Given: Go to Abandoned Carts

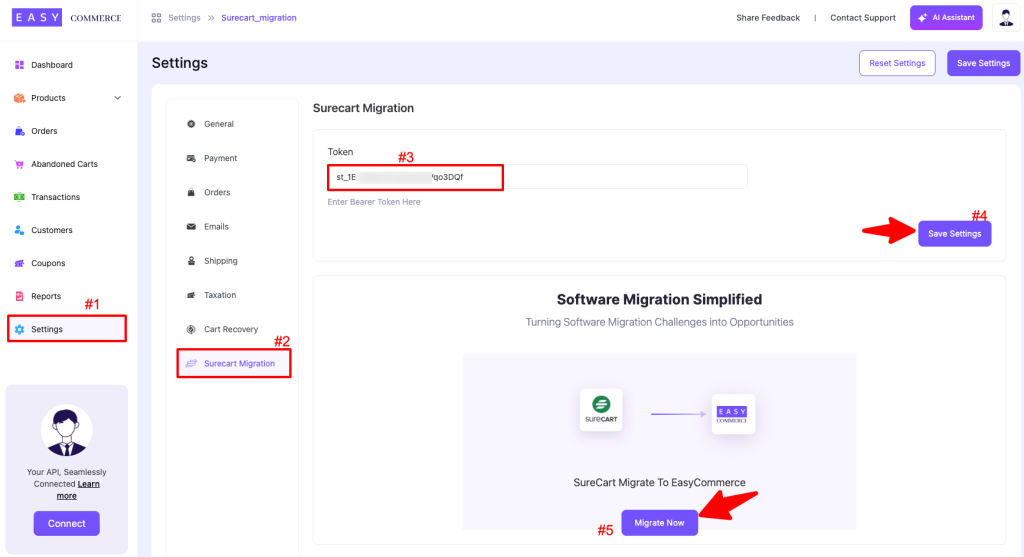Looking at the screenshot, I should [67, 164].
